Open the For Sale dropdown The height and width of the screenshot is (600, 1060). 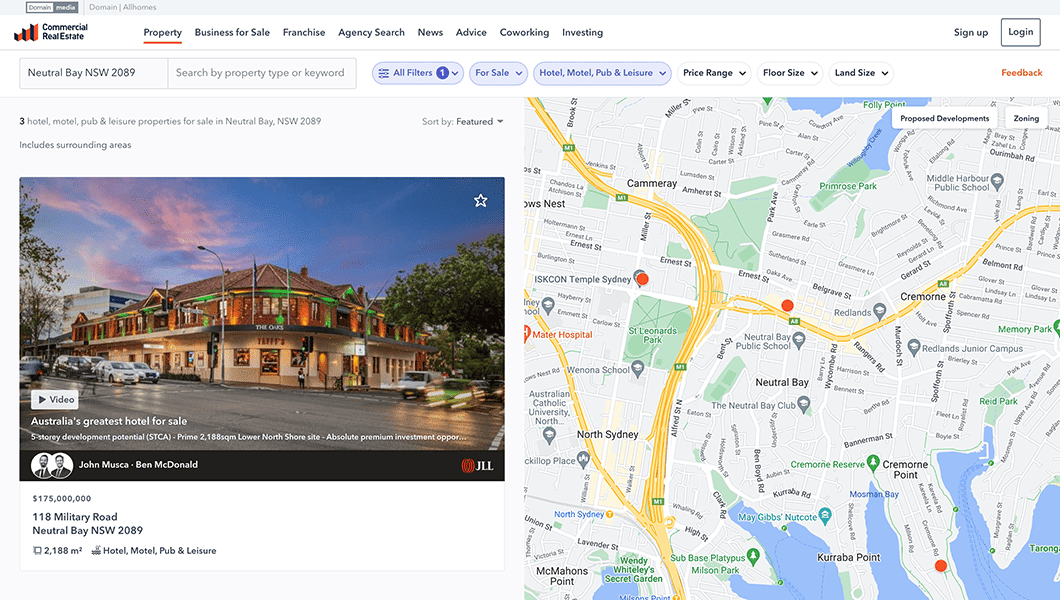click(498, 73)
